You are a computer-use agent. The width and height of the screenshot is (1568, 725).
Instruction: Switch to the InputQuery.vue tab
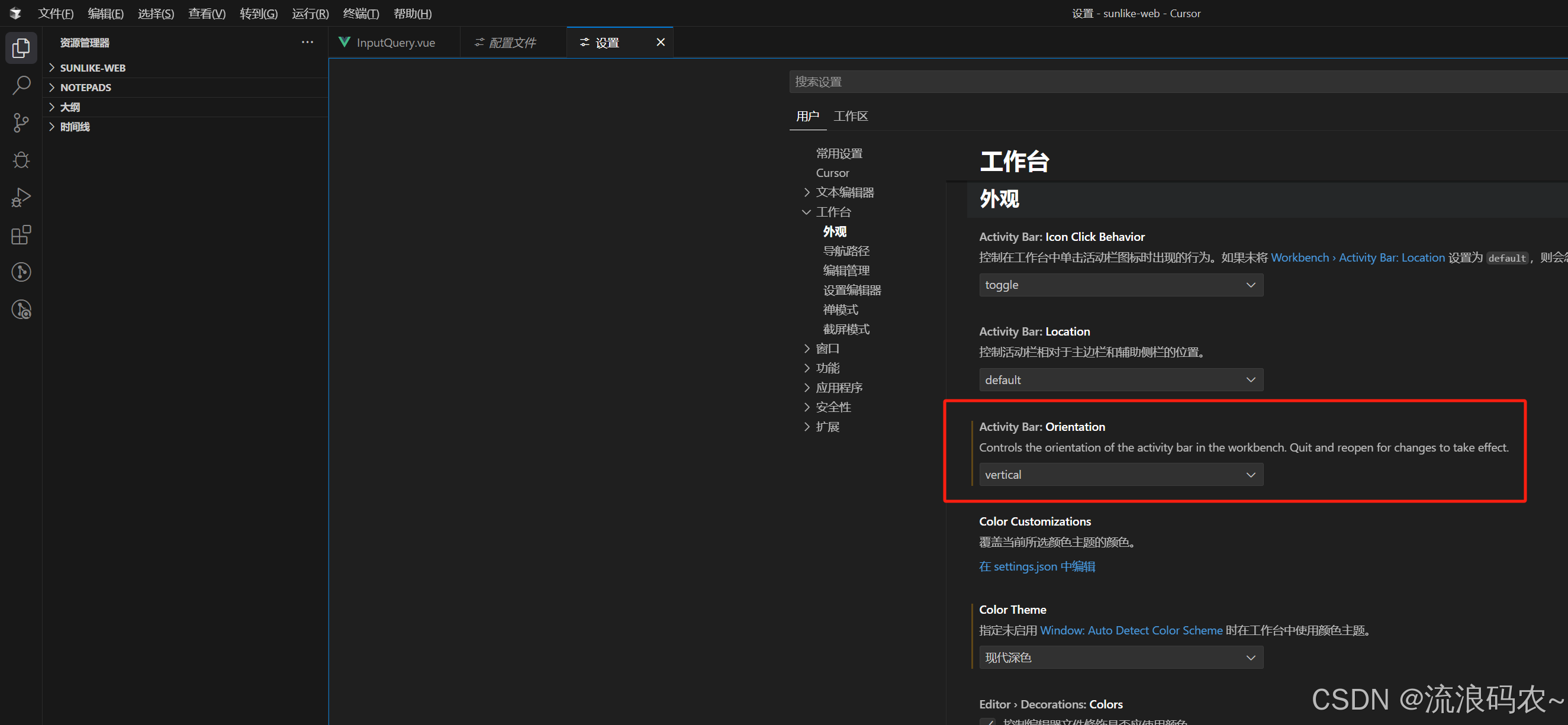394,42
